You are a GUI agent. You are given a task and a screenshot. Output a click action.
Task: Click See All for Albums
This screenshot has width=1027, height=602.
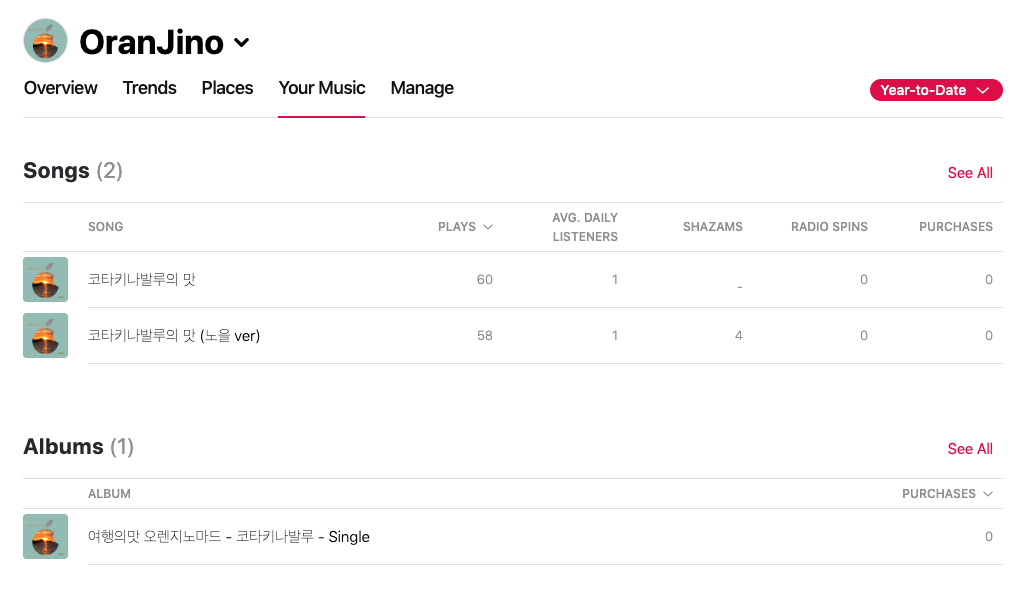(x=969, y=449)
